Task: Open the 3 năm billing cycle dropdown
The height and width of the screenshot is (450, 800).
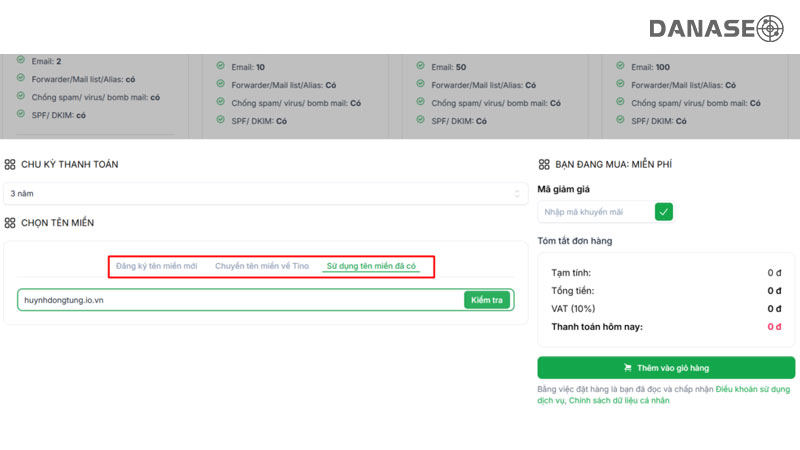Action: 265,193
